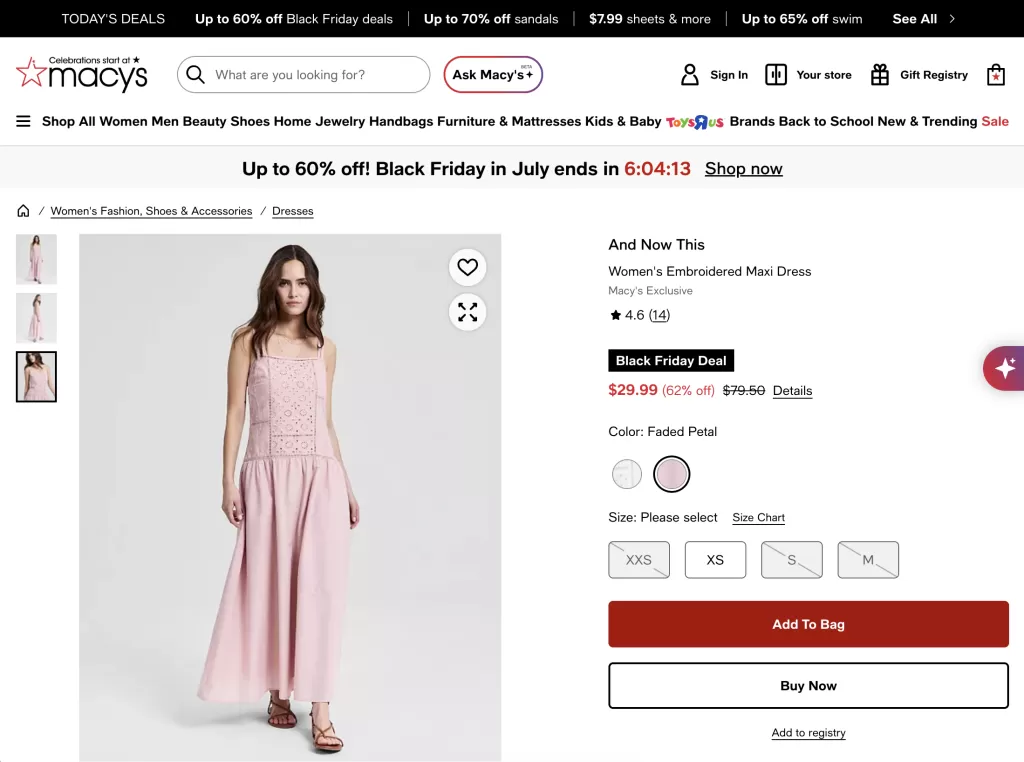Add dress to favorites heart icon
The image size is (1024, 762).
click(x=467, y=267)
